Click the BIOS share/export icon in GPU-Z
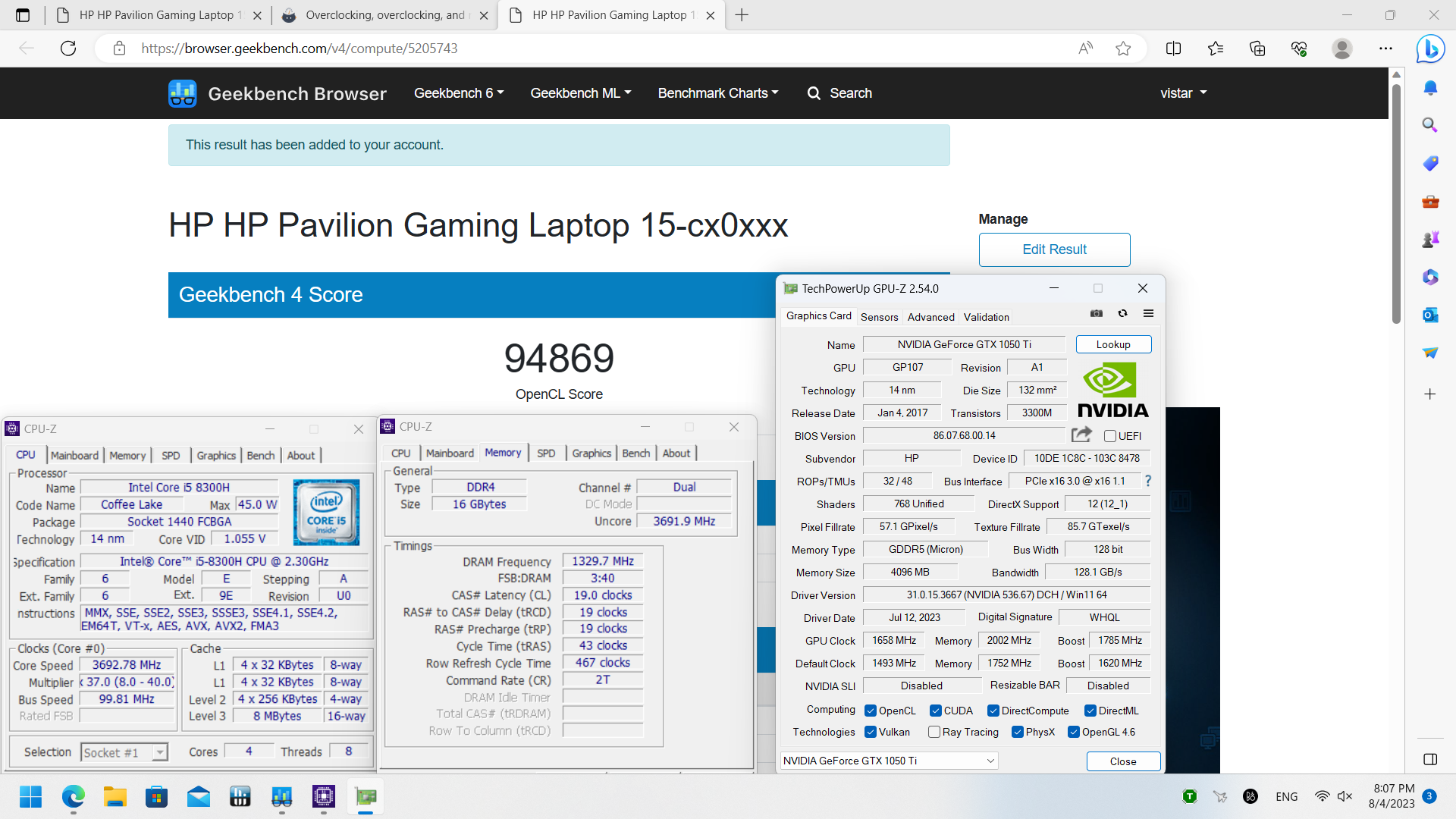The height and width of the screenshot is (819, 1456). (1081, 435)
